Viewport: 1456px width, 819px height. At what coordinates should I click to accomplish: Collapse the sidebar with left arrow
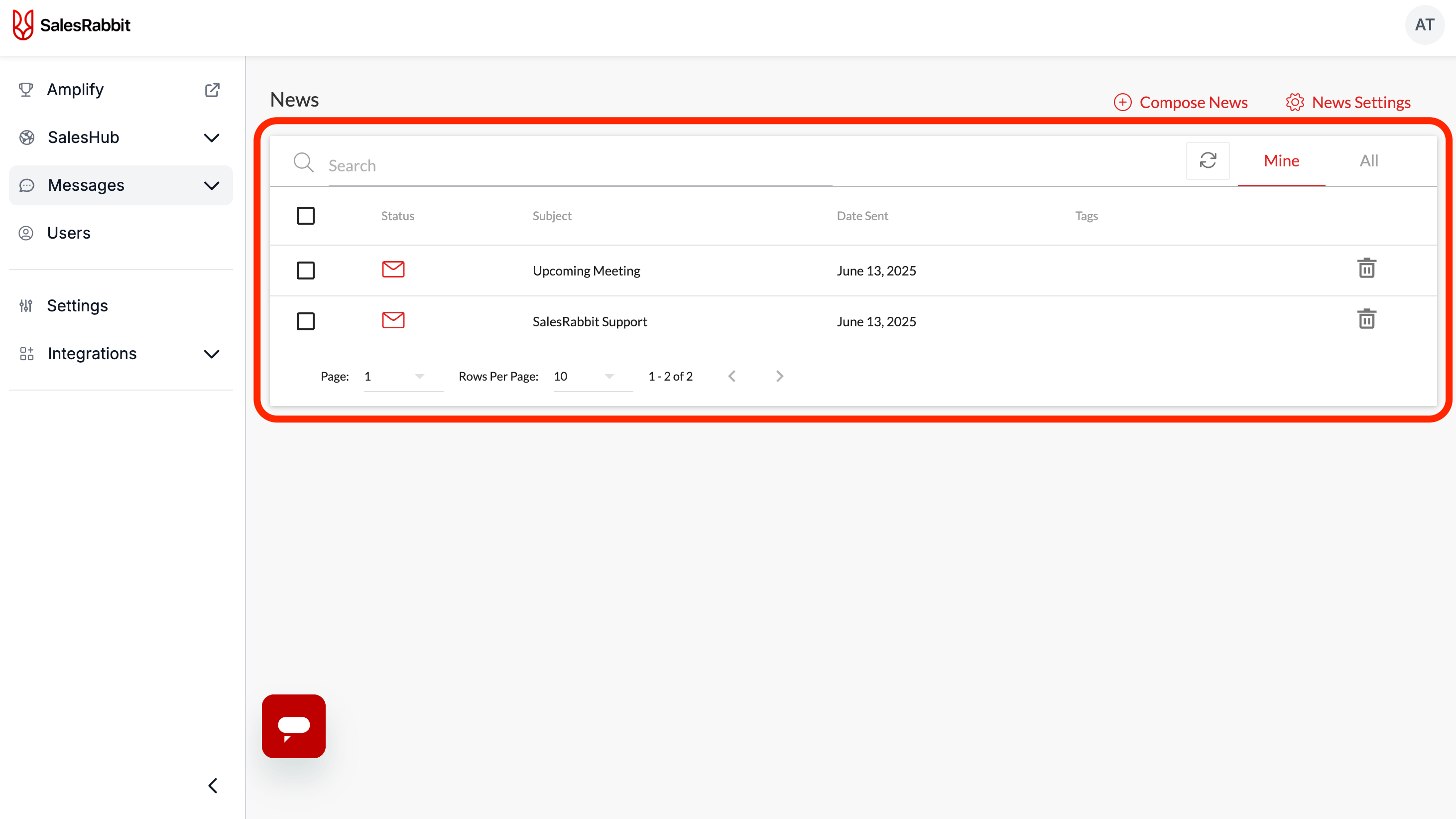click(x=213, y=786)
